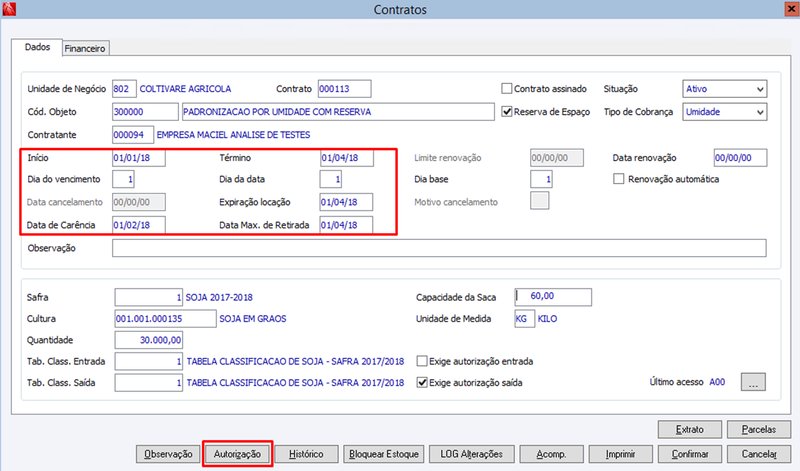Click the Quantidade field
Viewport: 800px width, 471px height.
pyautogui.click(x=148, y=340)
